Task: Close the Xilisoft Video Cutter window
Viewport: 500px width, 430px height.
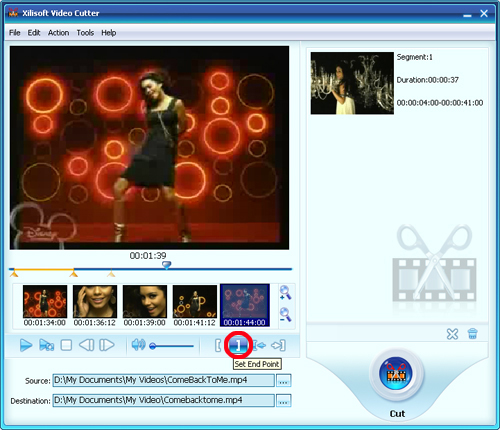Action: [484, 13]
